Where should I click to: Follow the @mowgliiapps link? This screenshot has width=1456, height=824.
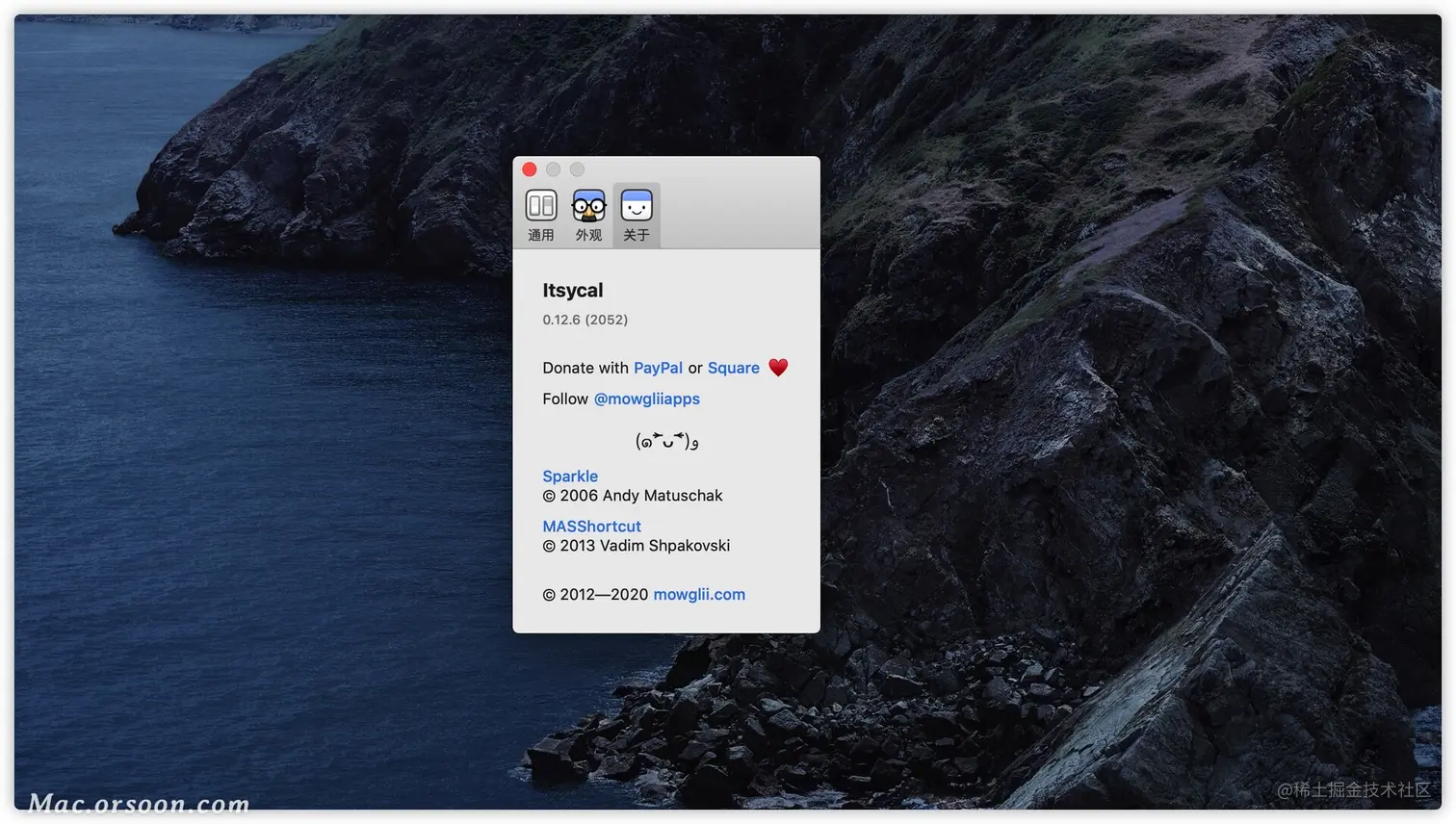[647, 399]
